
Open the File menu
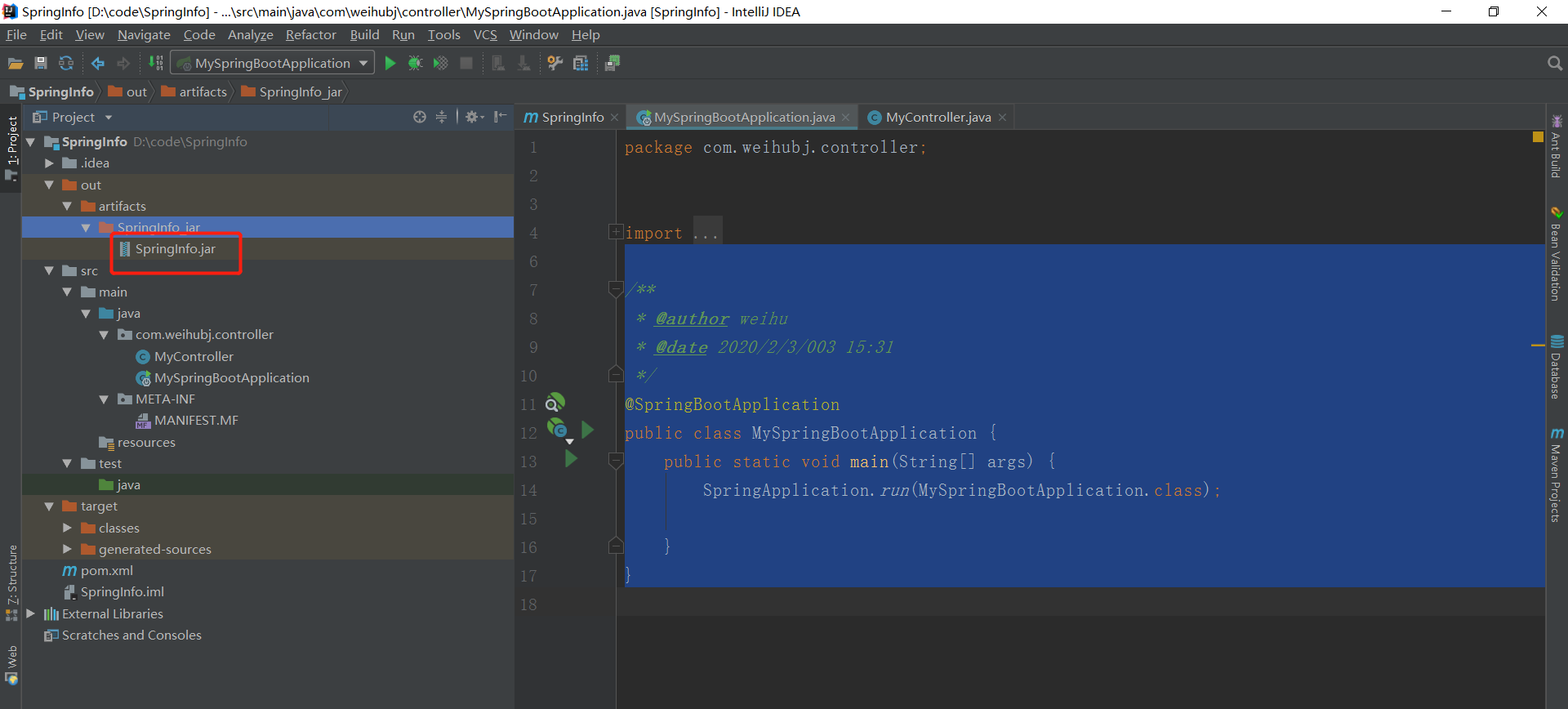(x=16, y=34)
